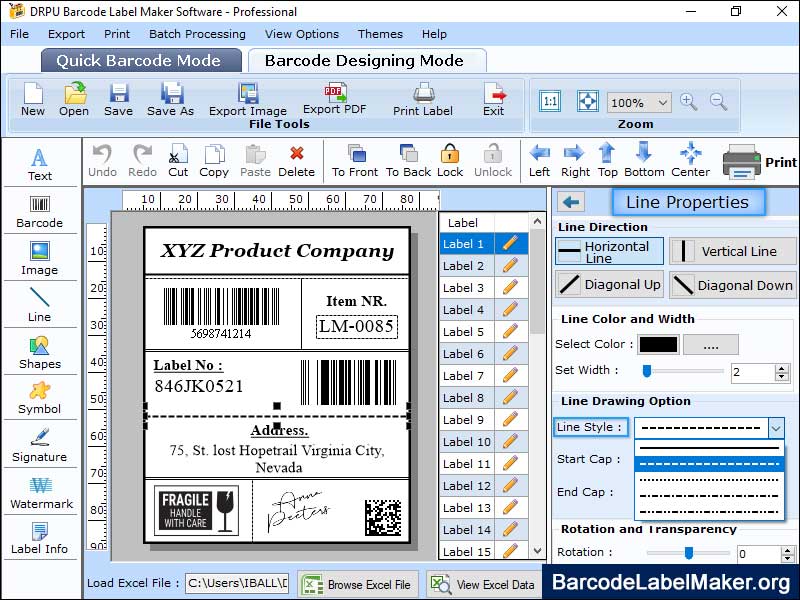Viewport: 800px width, 600px height.
Task: Align object to Center
Action: [690, 161]
